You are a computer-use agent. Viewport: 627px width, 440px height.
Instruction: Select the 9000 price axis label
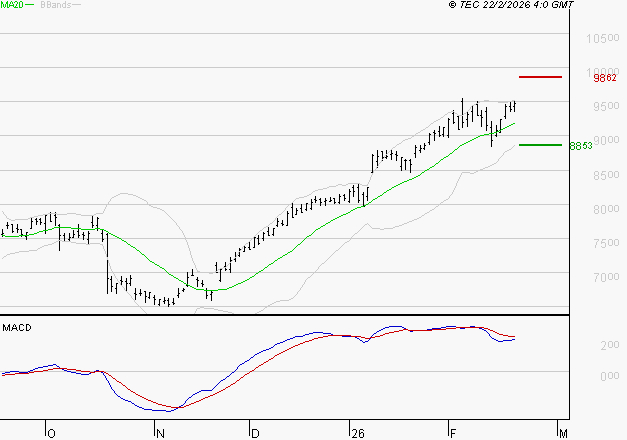[606, 140]
